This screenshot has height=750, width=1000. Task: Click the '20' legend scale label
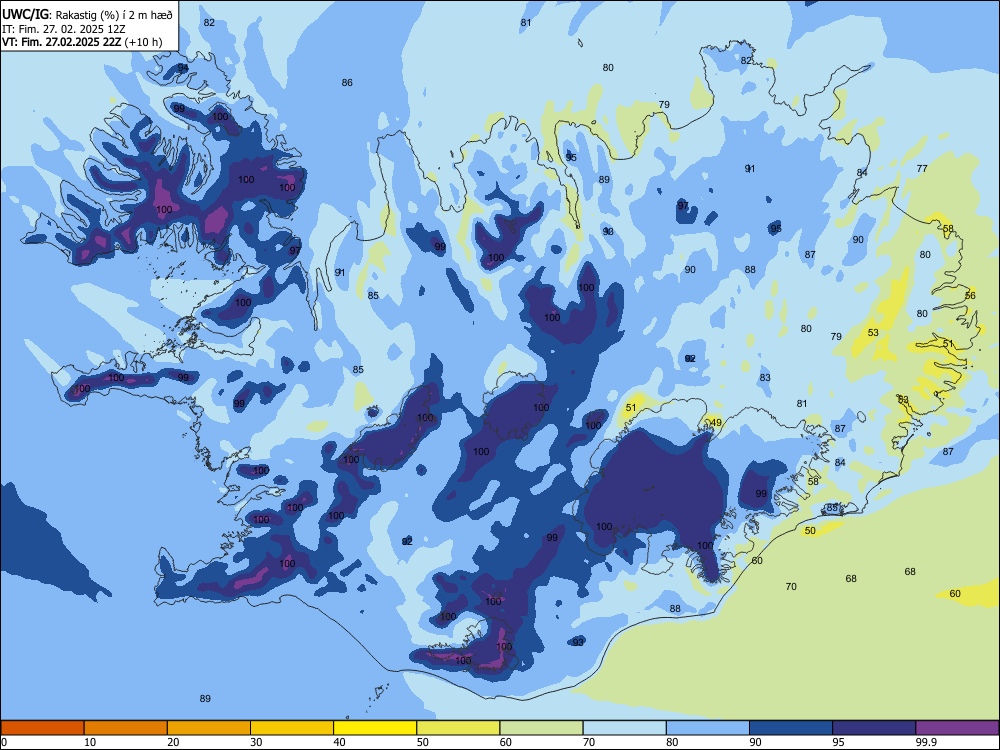pyautogui.click(x=173, y=742)
